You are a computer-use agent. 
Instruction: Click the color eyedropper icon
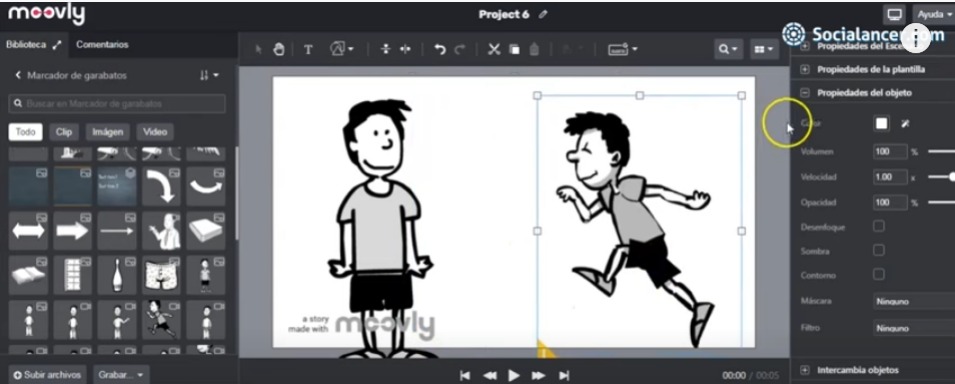pyautogui.click(x=905, y=124)
